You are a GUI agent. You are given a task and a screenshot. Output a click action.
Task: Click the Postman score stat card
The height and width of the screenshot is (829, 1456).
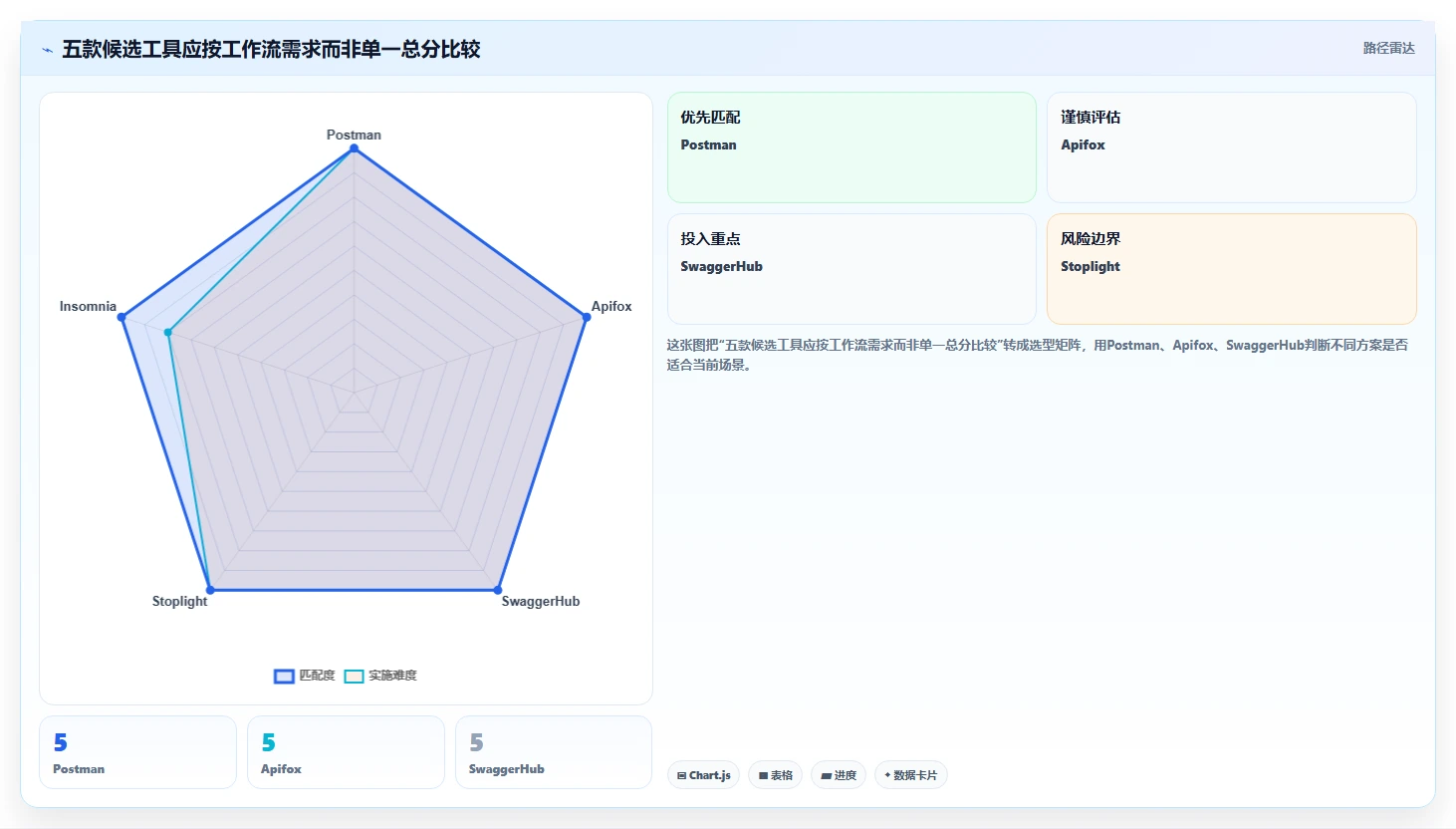pyautogui.click(x=137, y=752)
